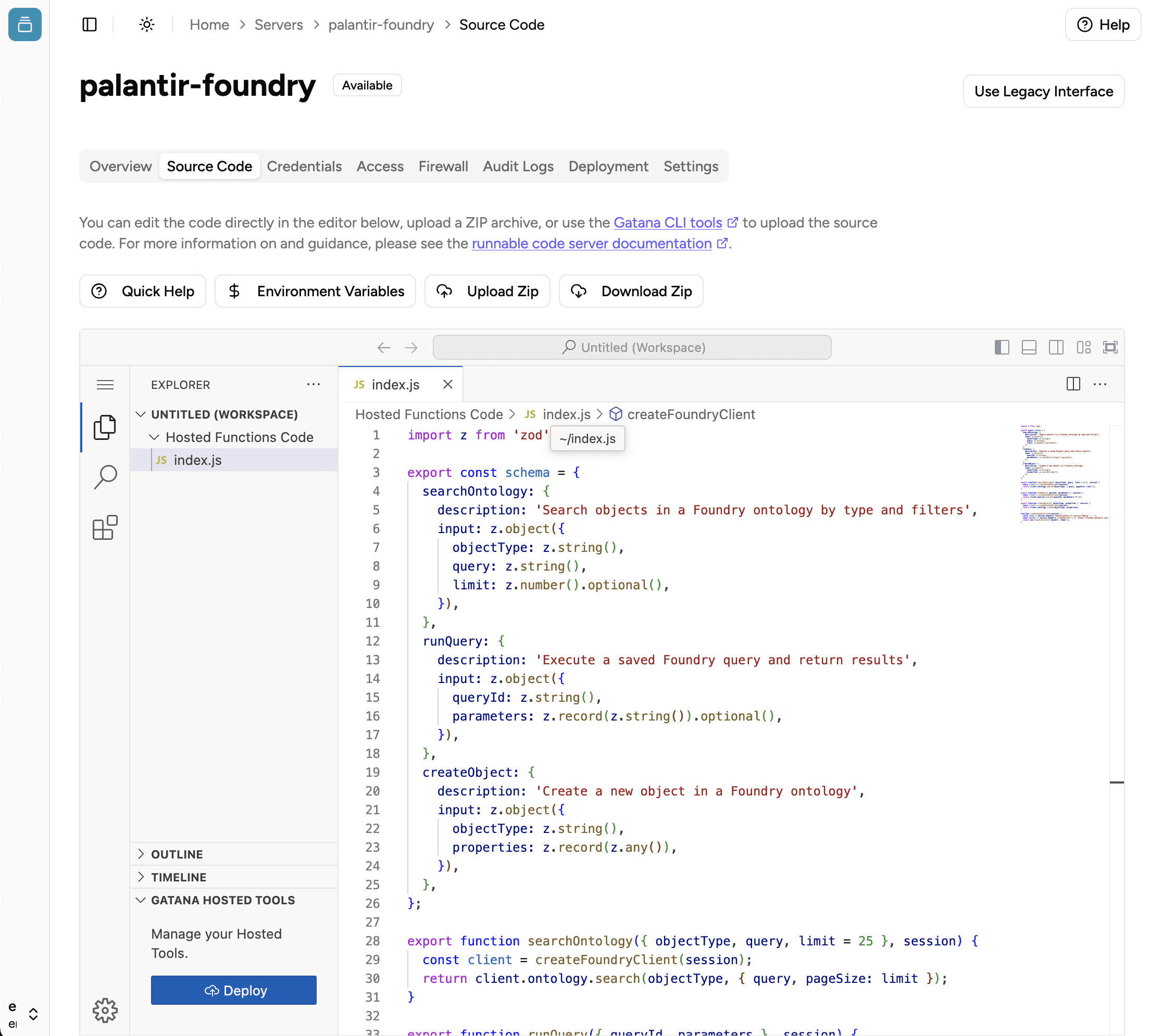The image size is (1150, 1036).
Task: Expand the OUTLINE section
Action: 177,854
